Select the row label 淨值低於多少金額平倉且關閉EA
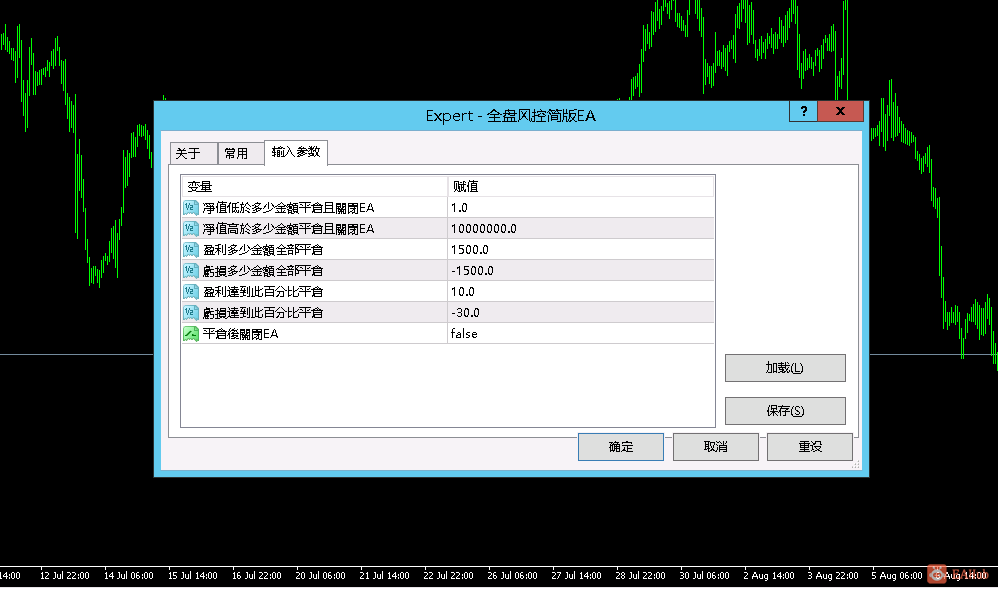This screenshot has height=589, width=998. (288, 208)
